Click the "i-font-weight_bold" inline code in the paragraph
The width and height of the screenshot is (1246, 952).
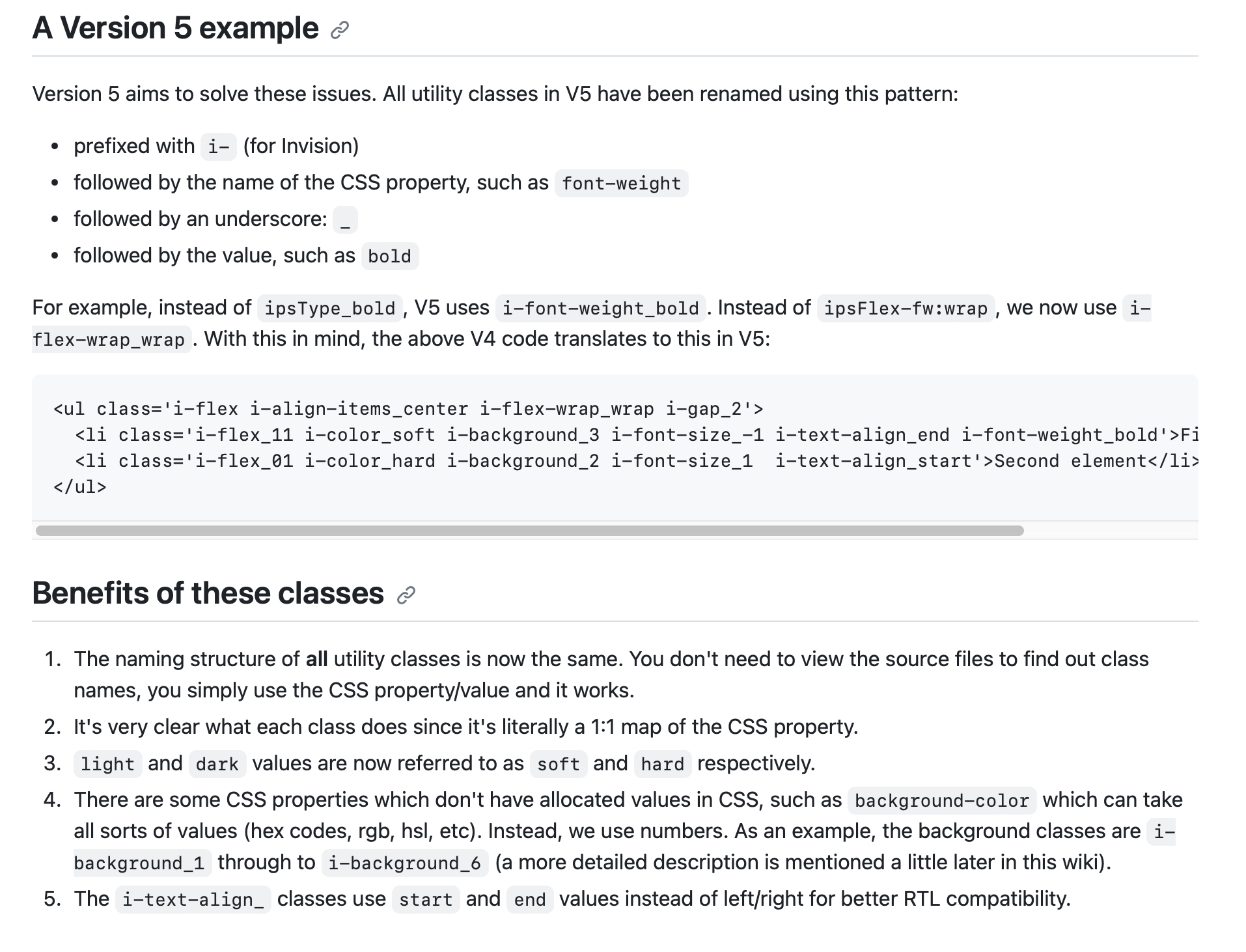coord(600,309)
